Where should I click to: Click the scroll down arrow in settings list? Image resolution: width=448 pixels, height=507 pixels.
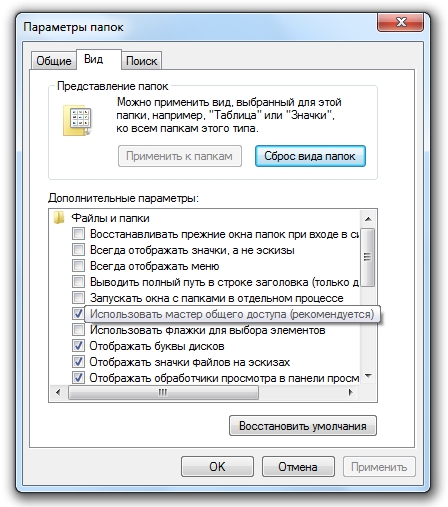coord(368,376)
